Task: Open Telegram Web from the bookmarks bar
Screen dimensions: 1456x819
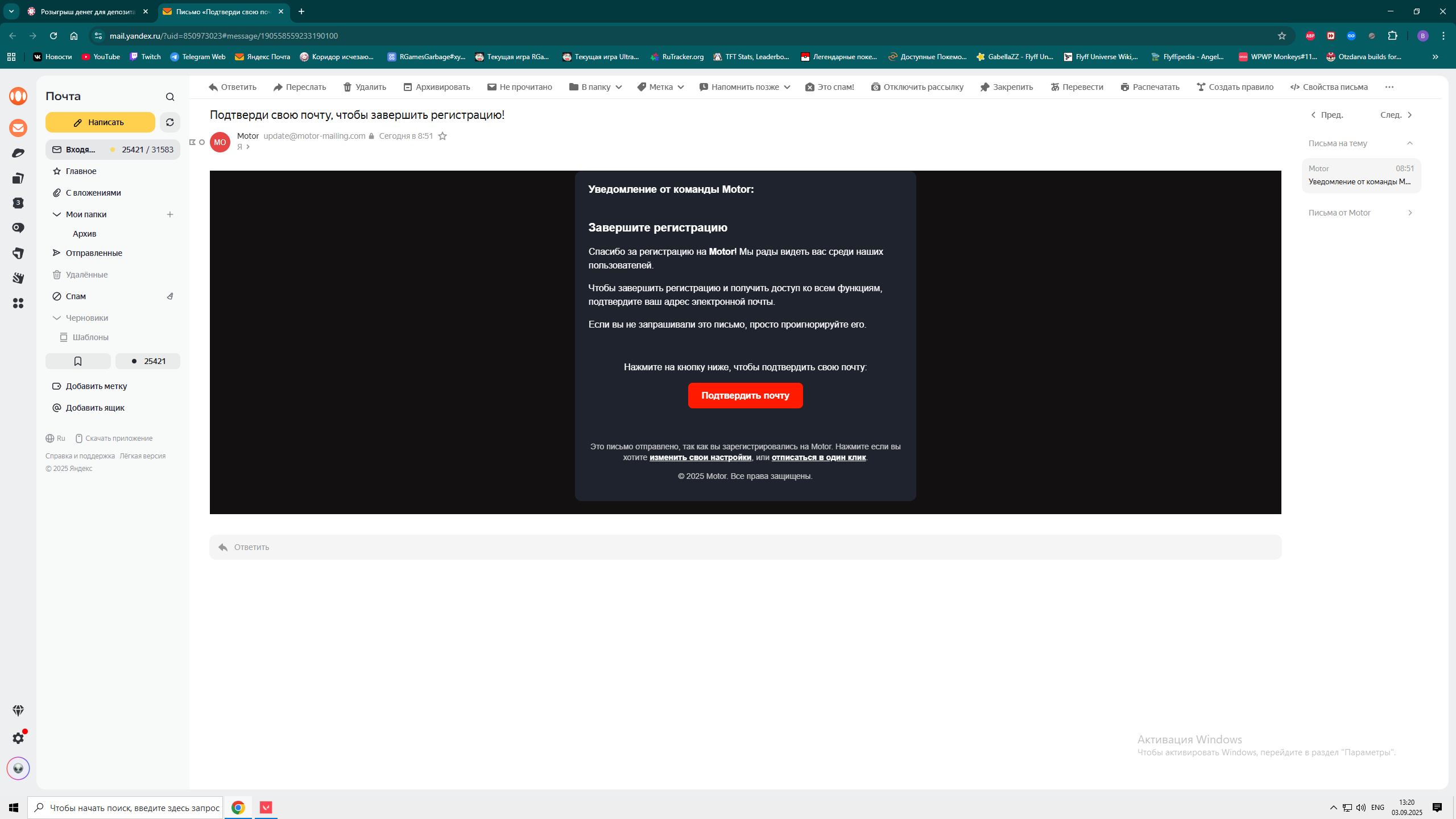Action: pos(197,56)
